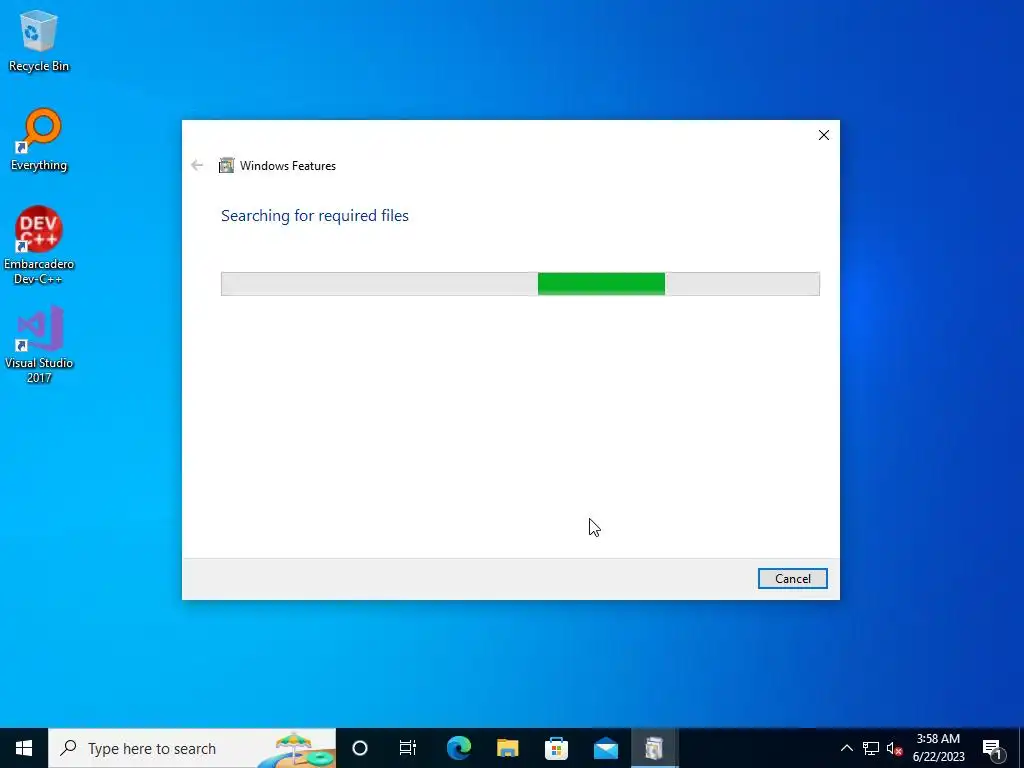Select the Embarcadero Dev-C++ shortcut
Screen dimensions: 1024x768
(x=39, y=246)
